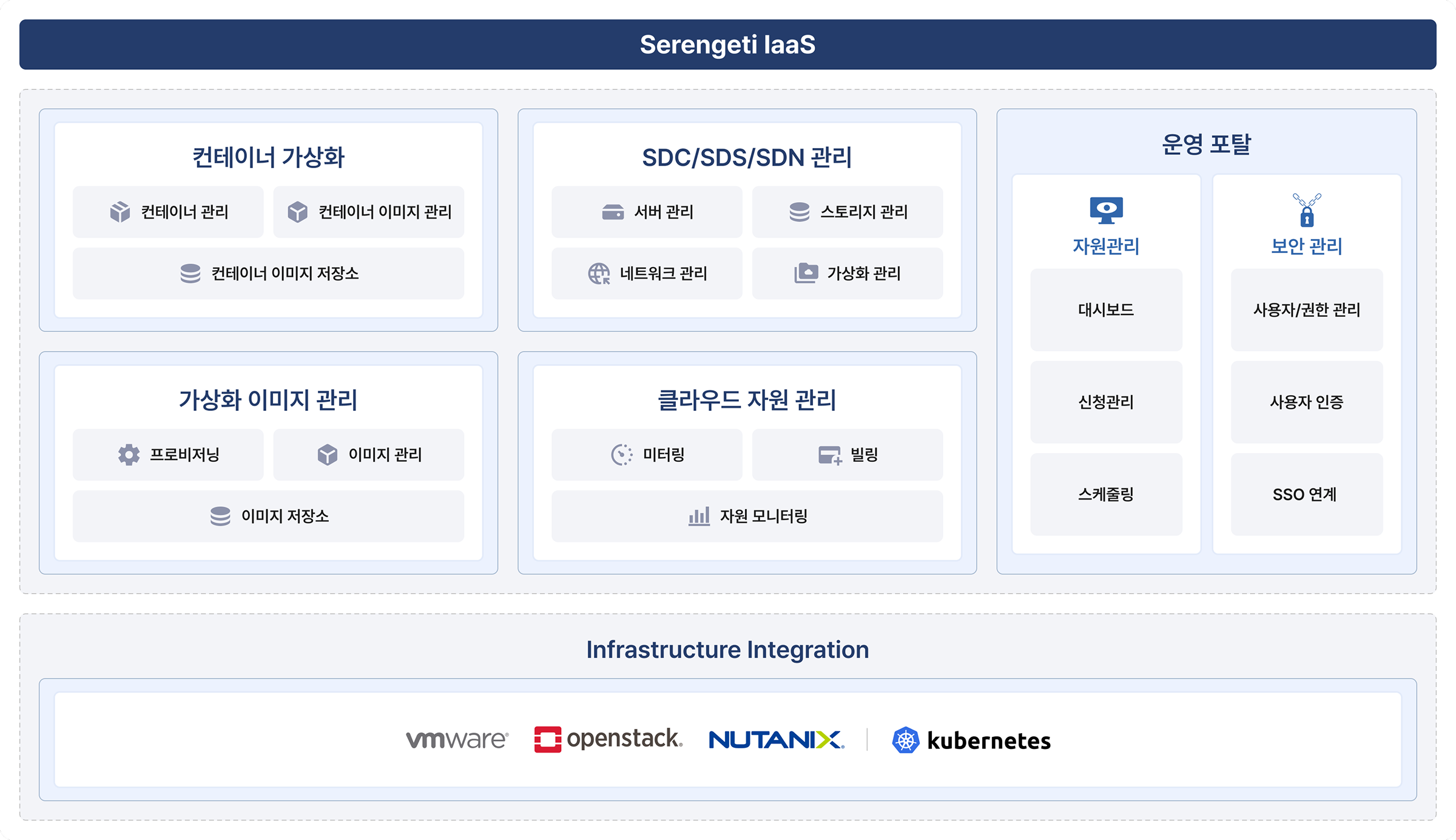This screenshot has height=840, width=1456.
Task: Click the gear icon beside 프로비저닝
Action: click(x=129, y=455)
